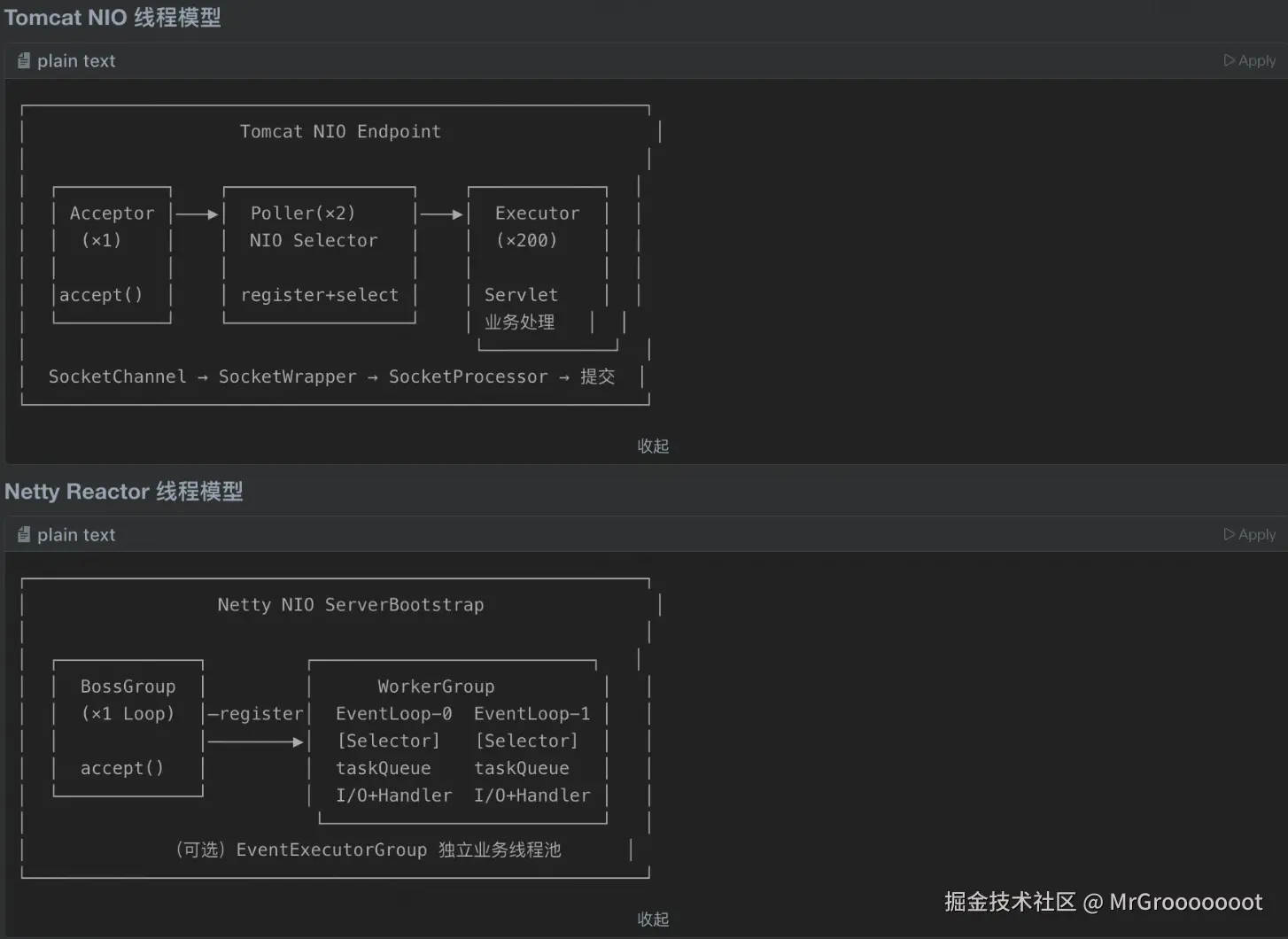Select the "register+select" text

coord(320,295)
